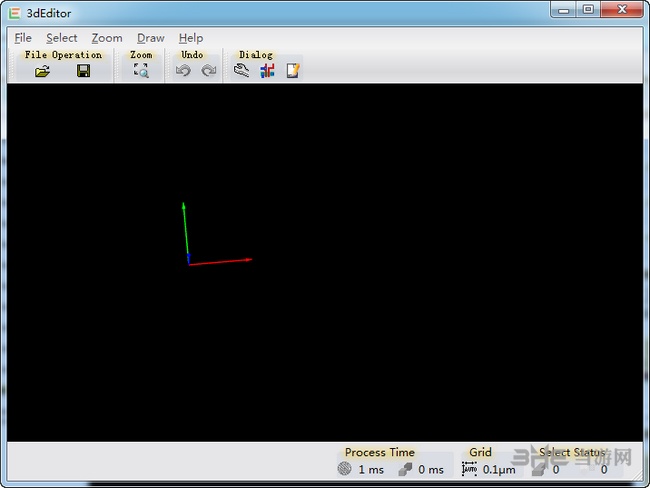This screenshot has width=650, height=488.
Task: Click the 3dEditor app icon in title bar
Action: tap(14, 13)
